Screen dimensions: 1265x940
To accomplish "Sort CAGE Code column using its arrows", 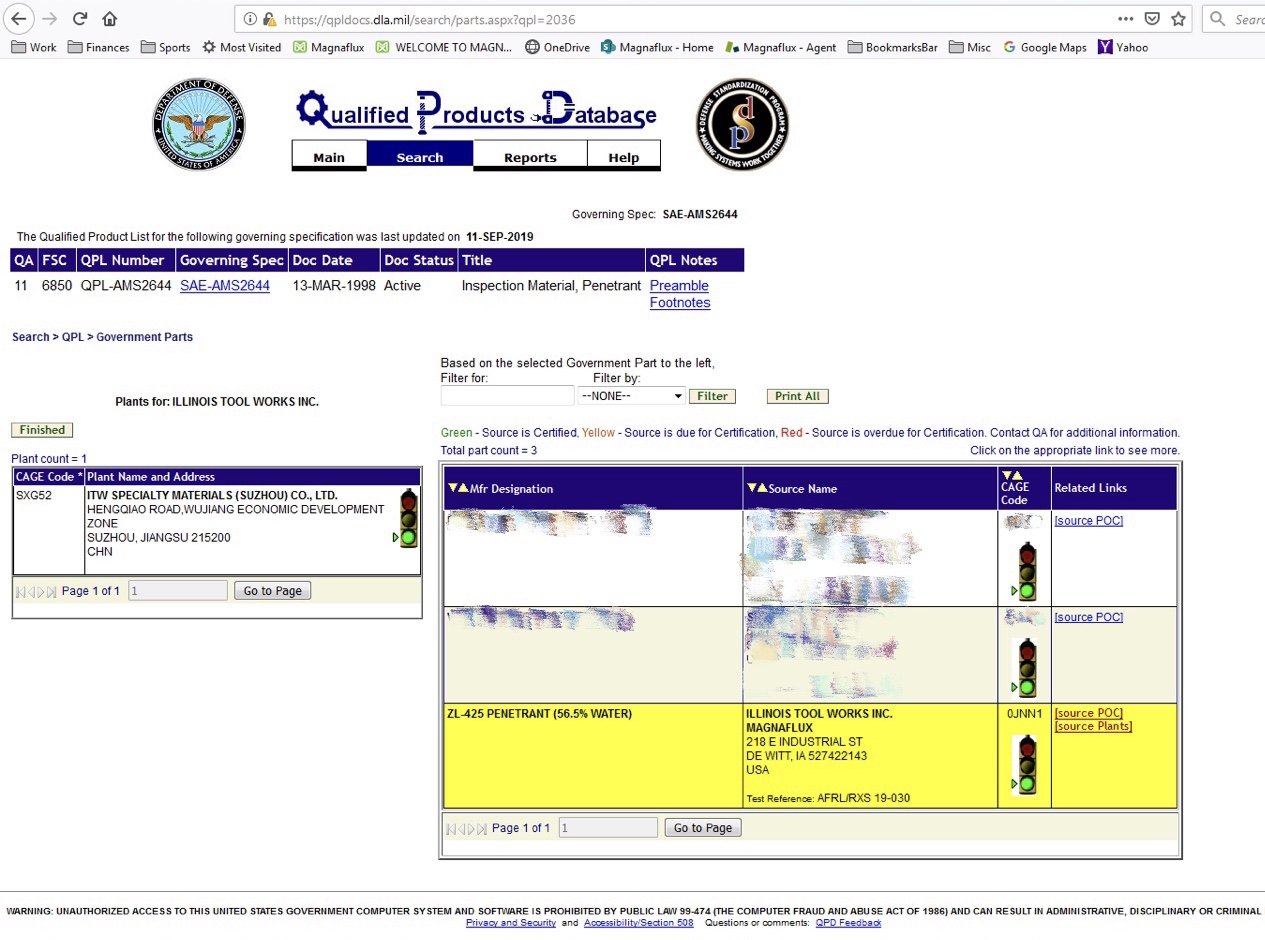I will pos(1014,475).
